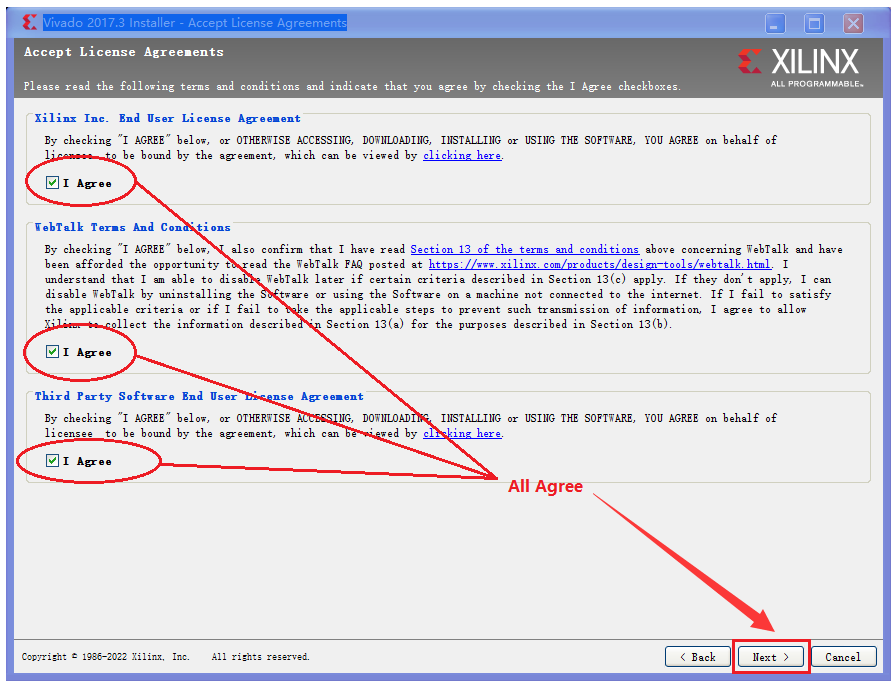
Task: Click 'WebTalk Terms And Conditions' title
Action: (x=132, y=227)
